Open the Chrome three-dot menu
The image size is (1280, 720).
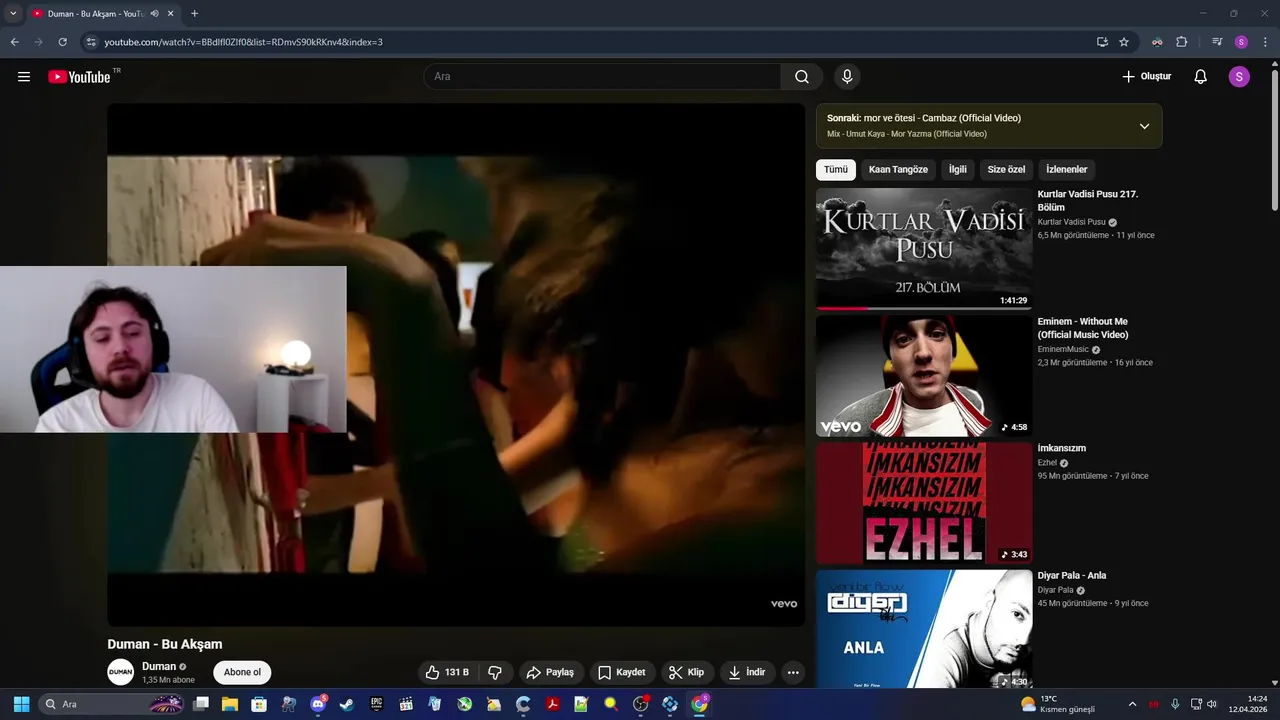pos(1265,42)
